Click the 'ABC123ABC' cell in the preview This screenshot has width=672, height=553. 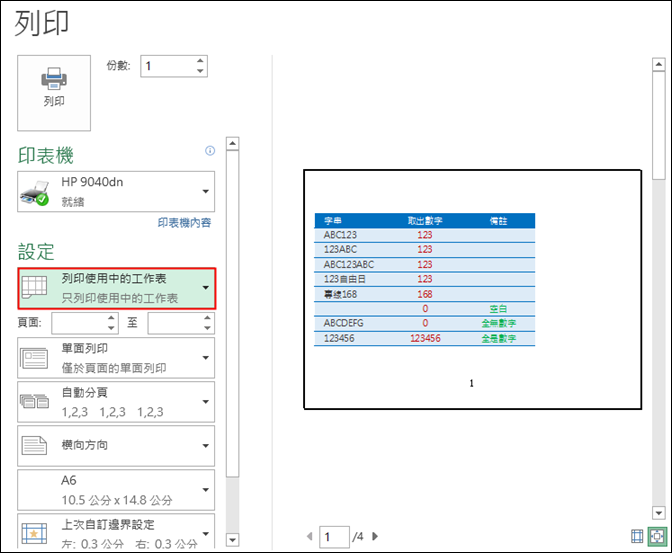349,264
